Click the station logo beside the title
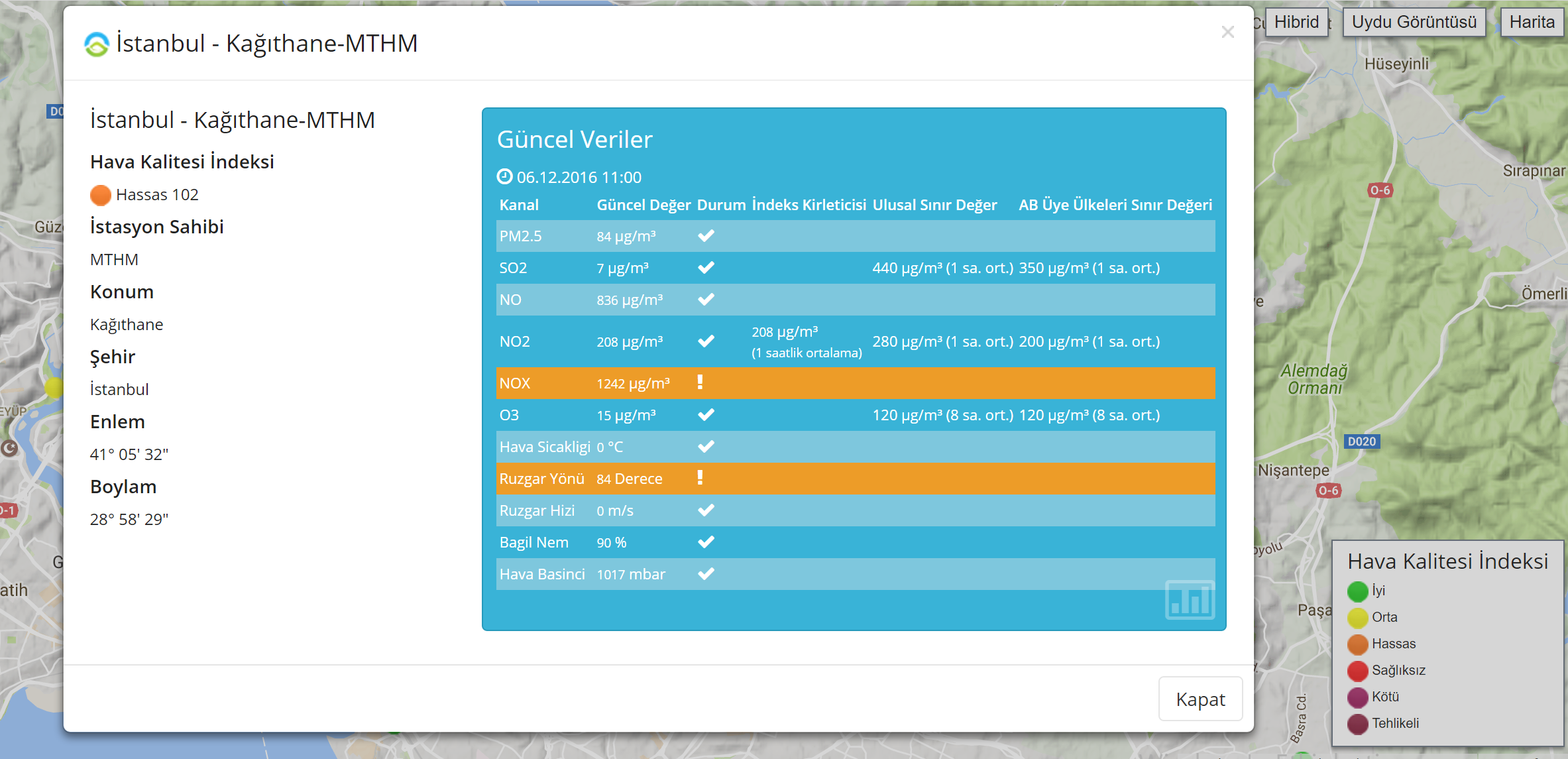1568x759 pixels. click(97, 44)
